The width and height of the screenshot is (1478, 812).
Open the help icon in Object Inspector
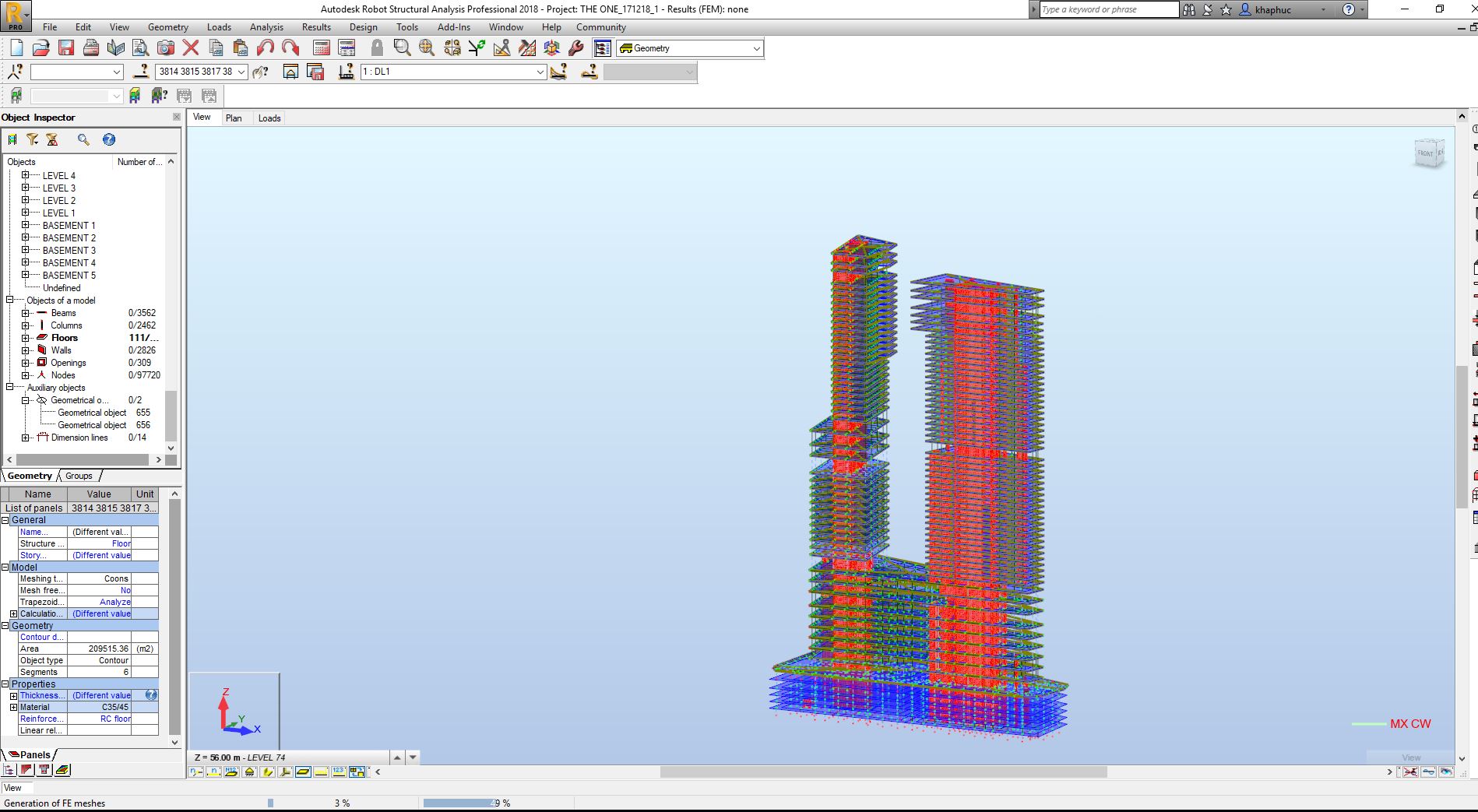coord(109,139)
